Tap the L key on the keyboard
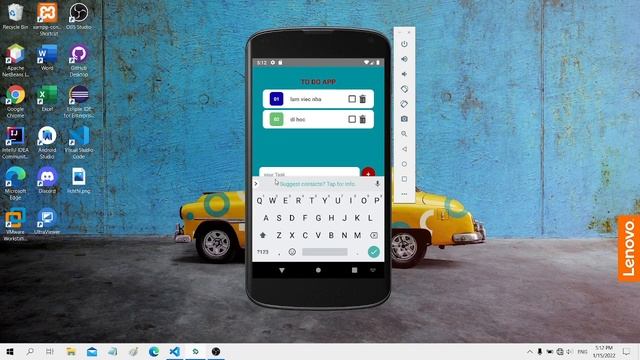This screenshot has height=360, width=640. click(x=370, y=218)
